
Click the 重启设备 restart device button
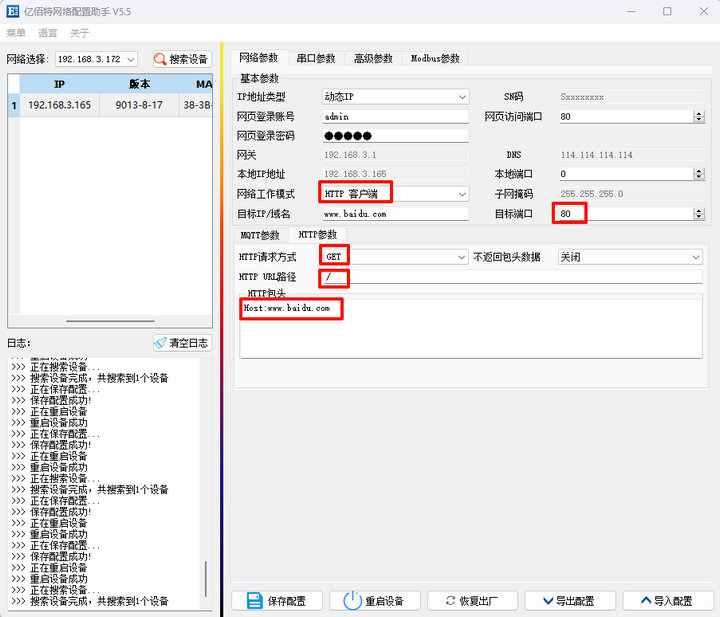point(374,601)
